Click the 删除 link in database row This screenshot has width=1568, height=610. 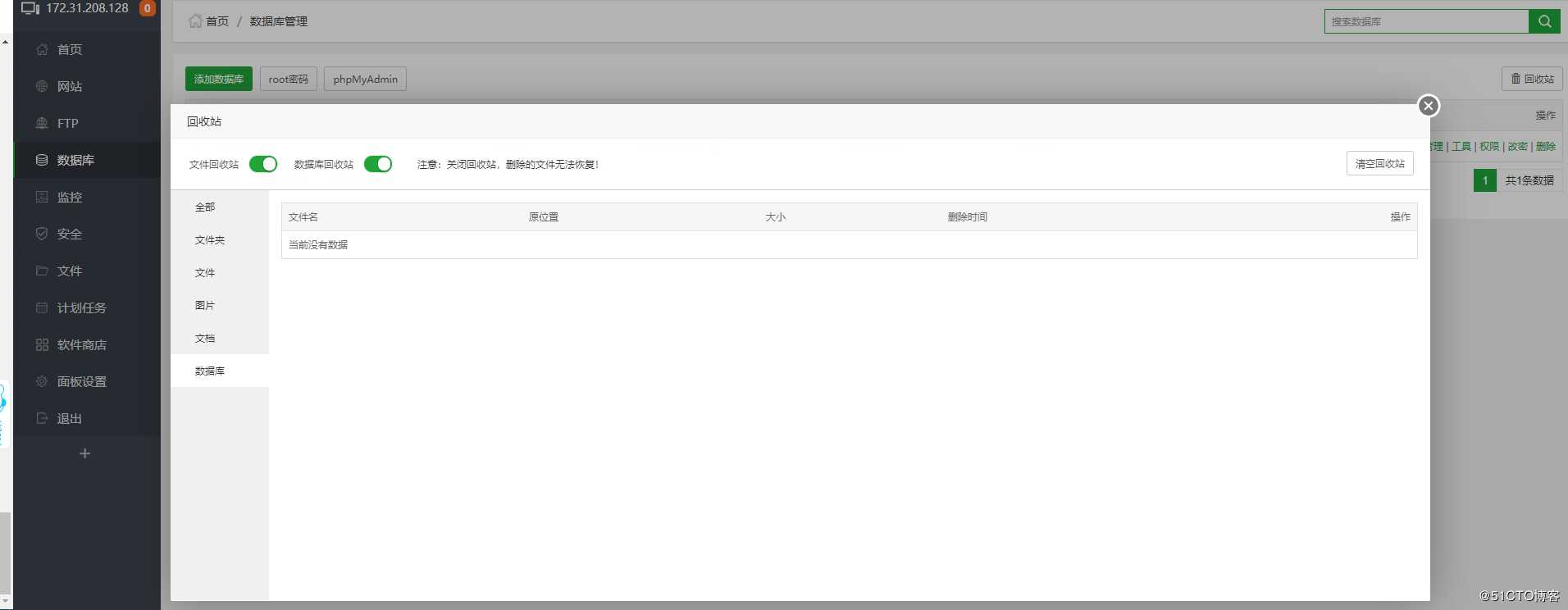[x=1546, y=146]
